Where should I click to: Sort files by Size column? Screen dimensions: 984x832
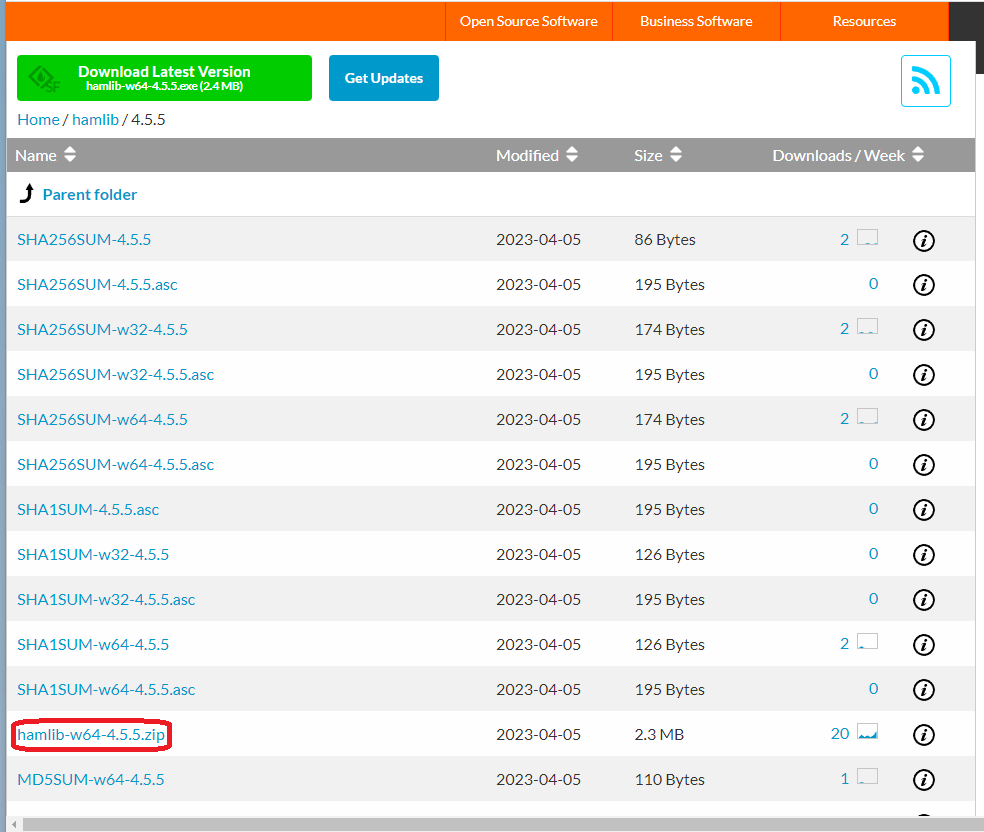point(658,155)
